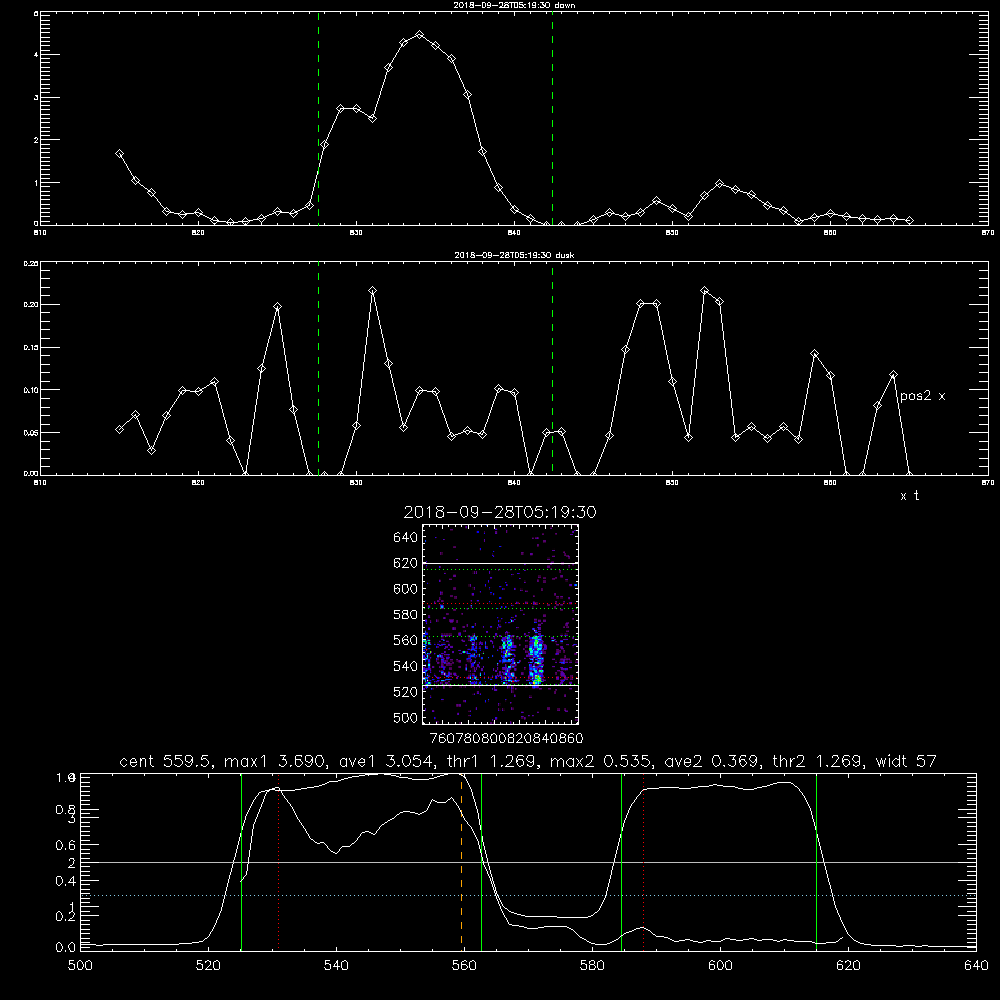
Task: Click the 'ave2 0.369' value in the bottom title
Action: [x=712, y=761]
